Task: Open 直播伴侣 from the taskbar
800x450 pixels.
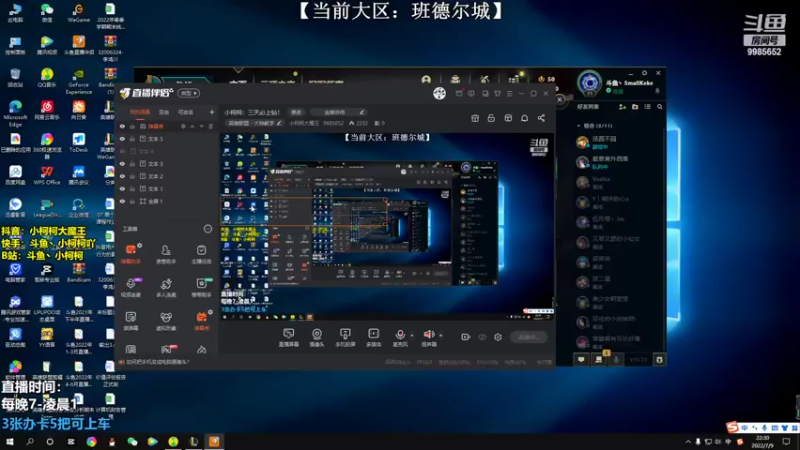Action: pyautogui.click(x=214, y=441)
